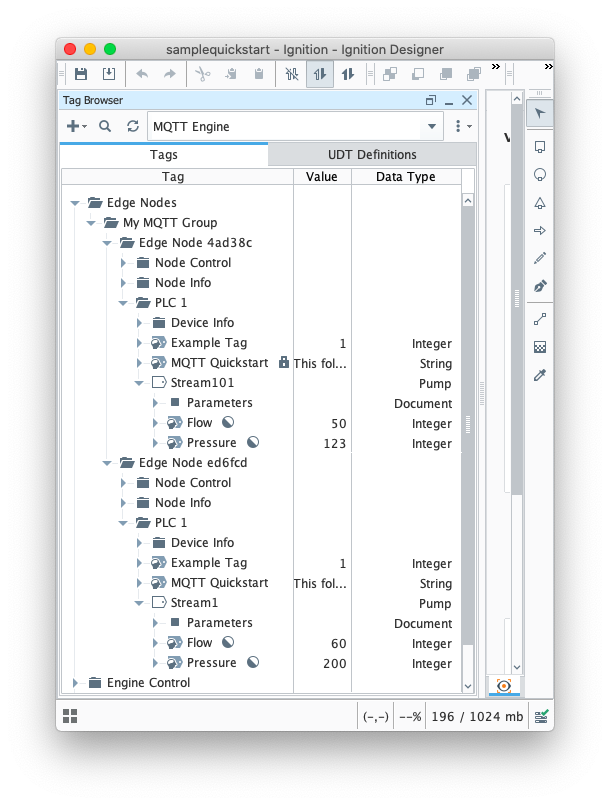Click the Group components toolbar icon
610x805 pixels.
[x=390, y=74]
